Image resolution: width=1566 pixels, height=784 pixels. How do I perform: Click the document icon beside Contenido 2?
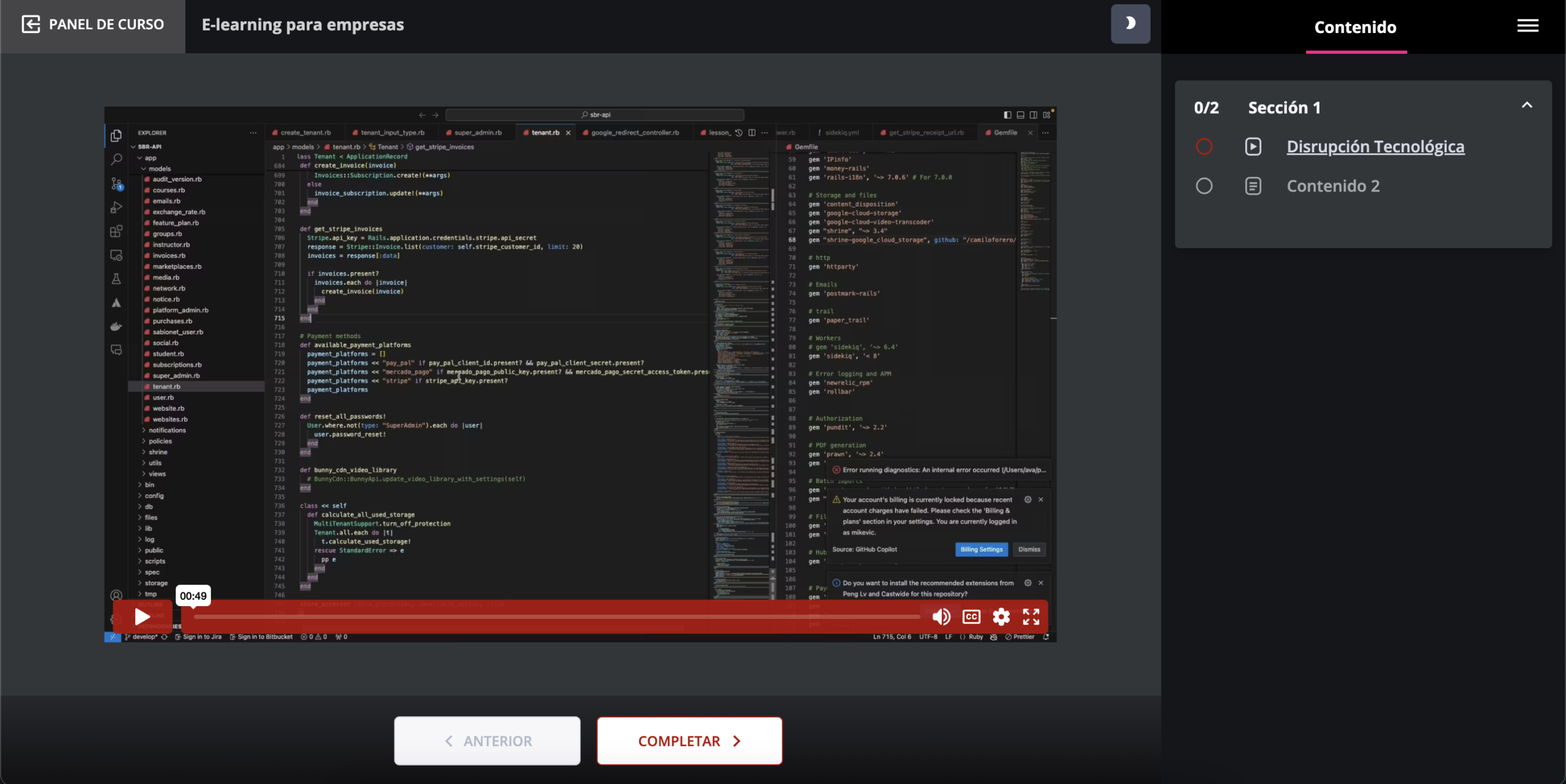coord(1253,186)
